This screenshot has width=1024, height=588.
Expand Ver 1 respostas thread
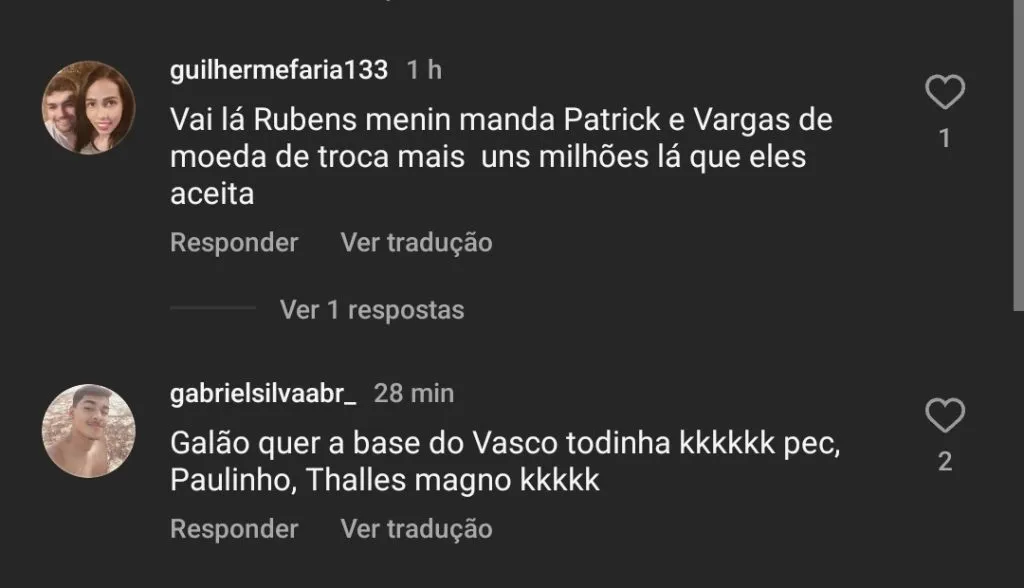[372, 310]
